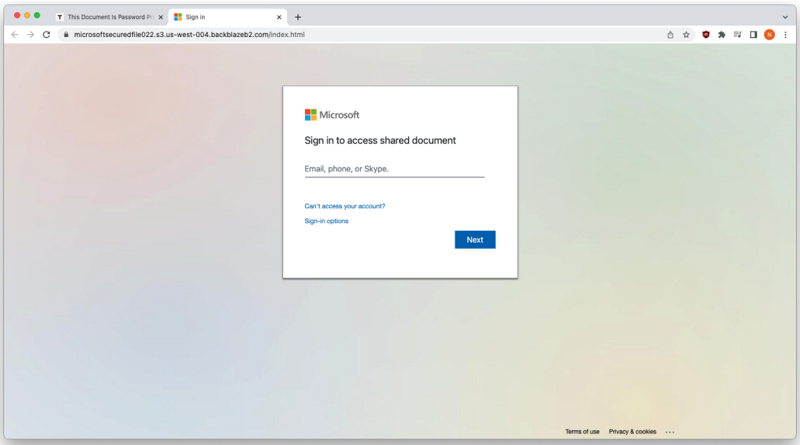The width and height of the screenshot is (800, 445).
Task: Open a new tab with plus button
Action: click(298, 17)
